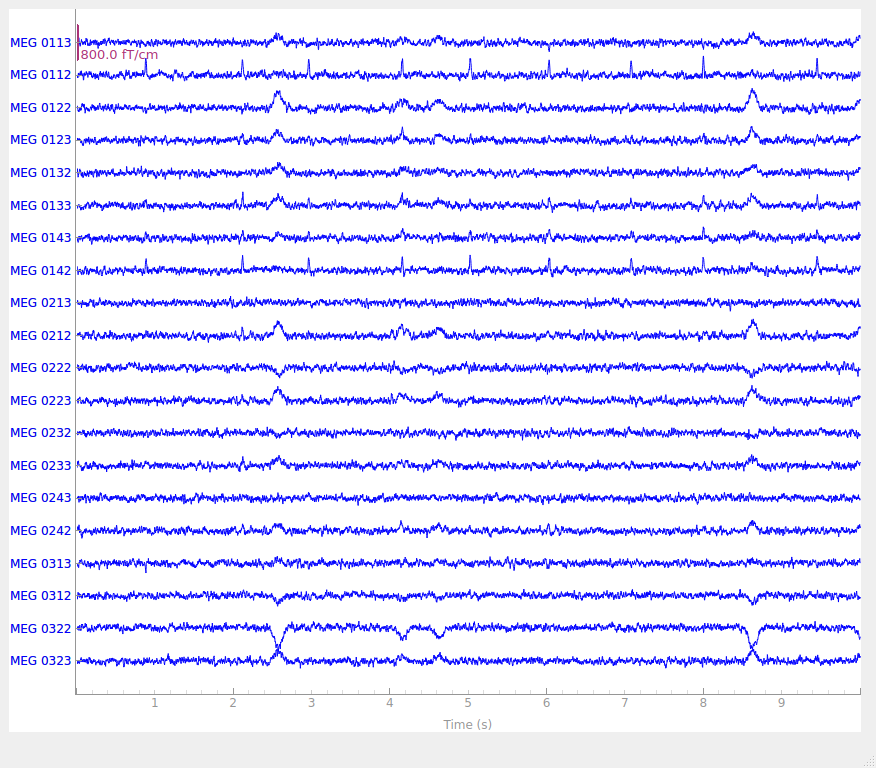Viewport: 876px width, 768px height.
Task: Click the MEG 0122 channel name
Action: point(41,108)
